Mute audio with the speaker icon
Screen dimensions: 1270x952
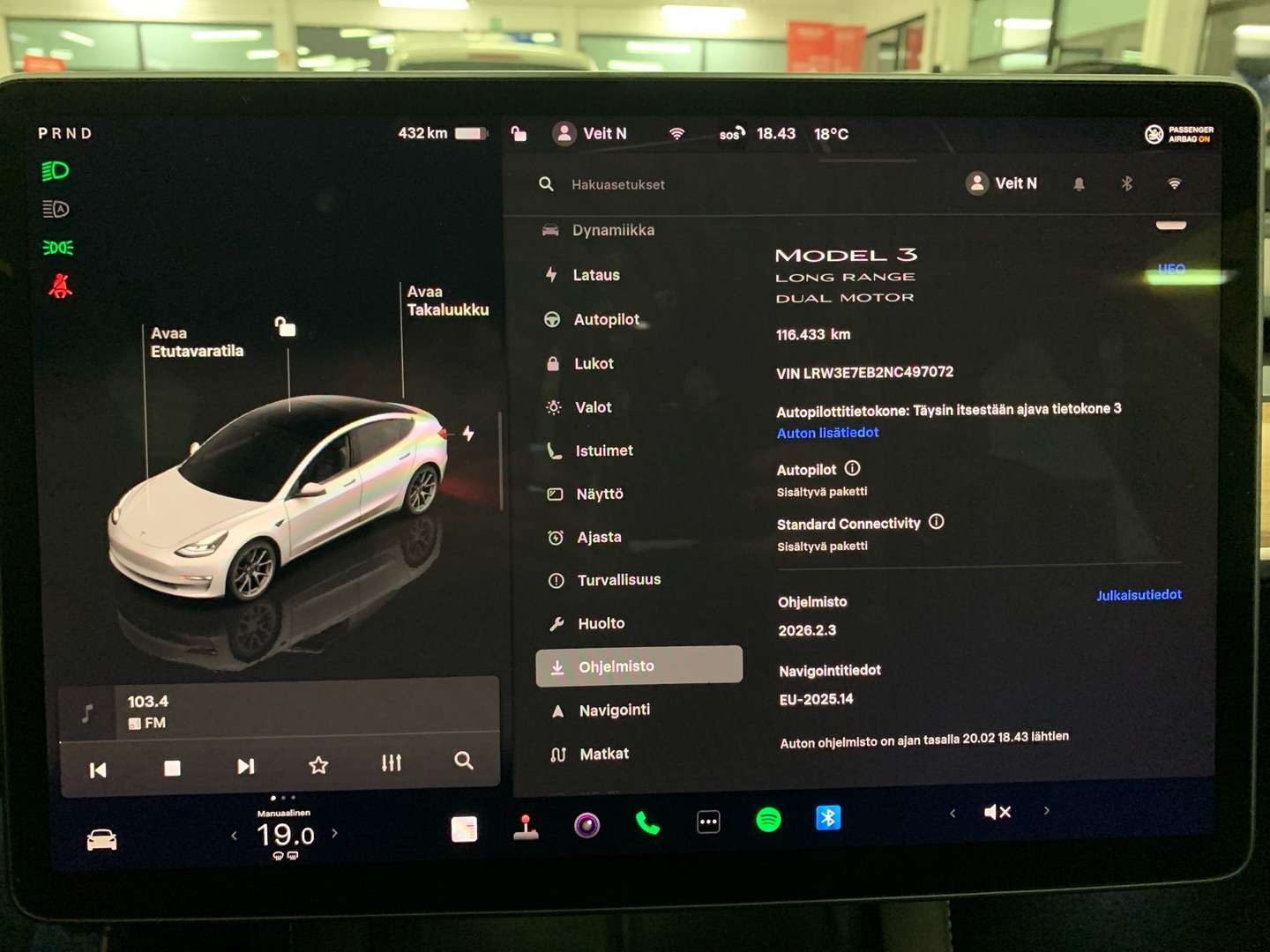tap(997, 812)
